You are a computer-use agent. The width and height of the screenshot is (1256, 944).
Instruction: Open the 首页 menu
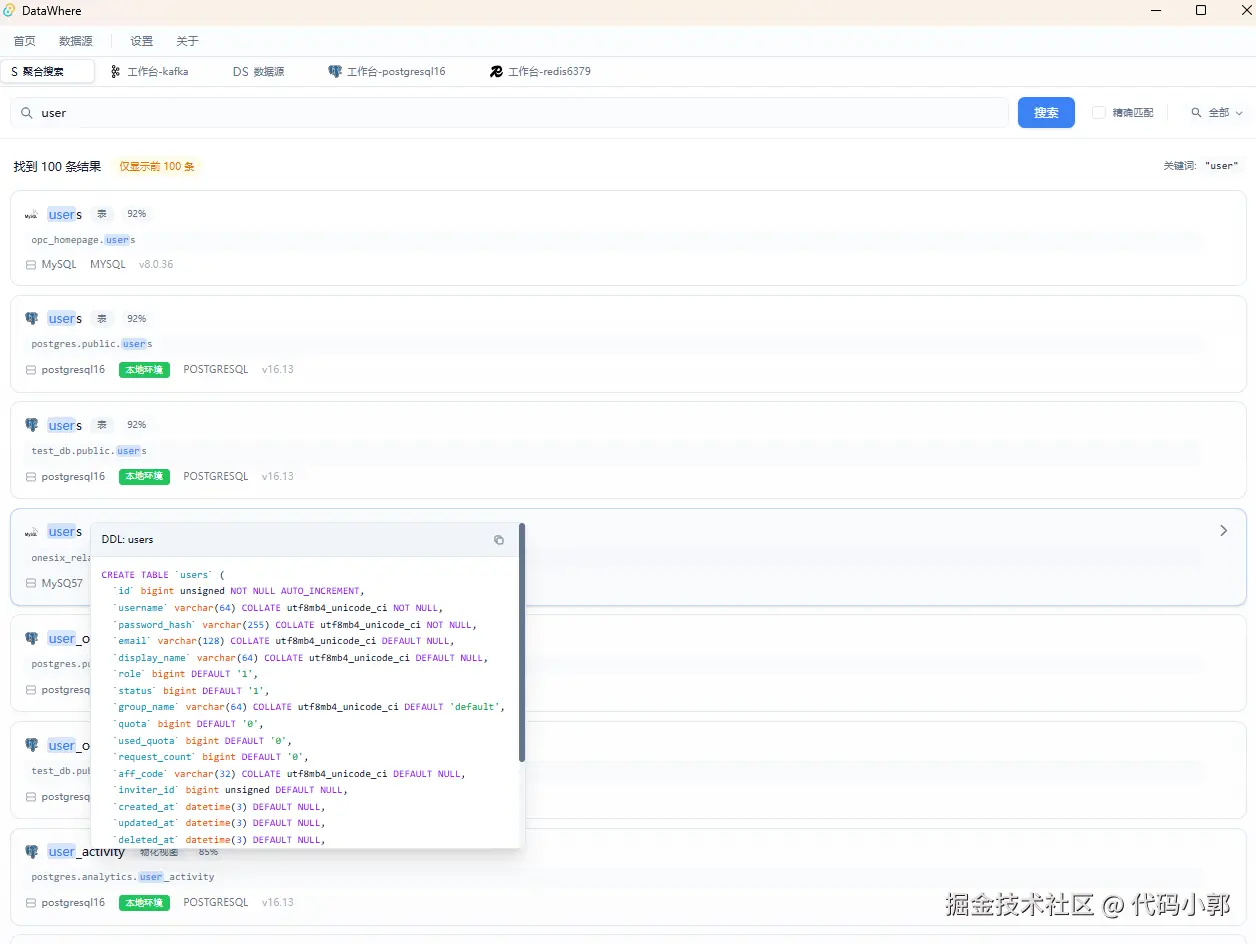pyautogui.click(x=25, y=41)
